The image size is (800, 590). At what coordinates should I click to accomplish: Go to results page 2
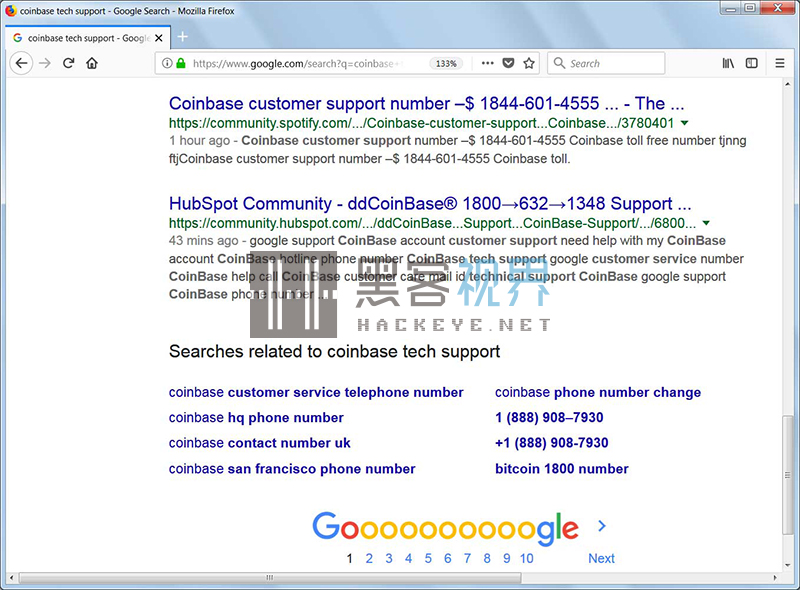(369, 558)
